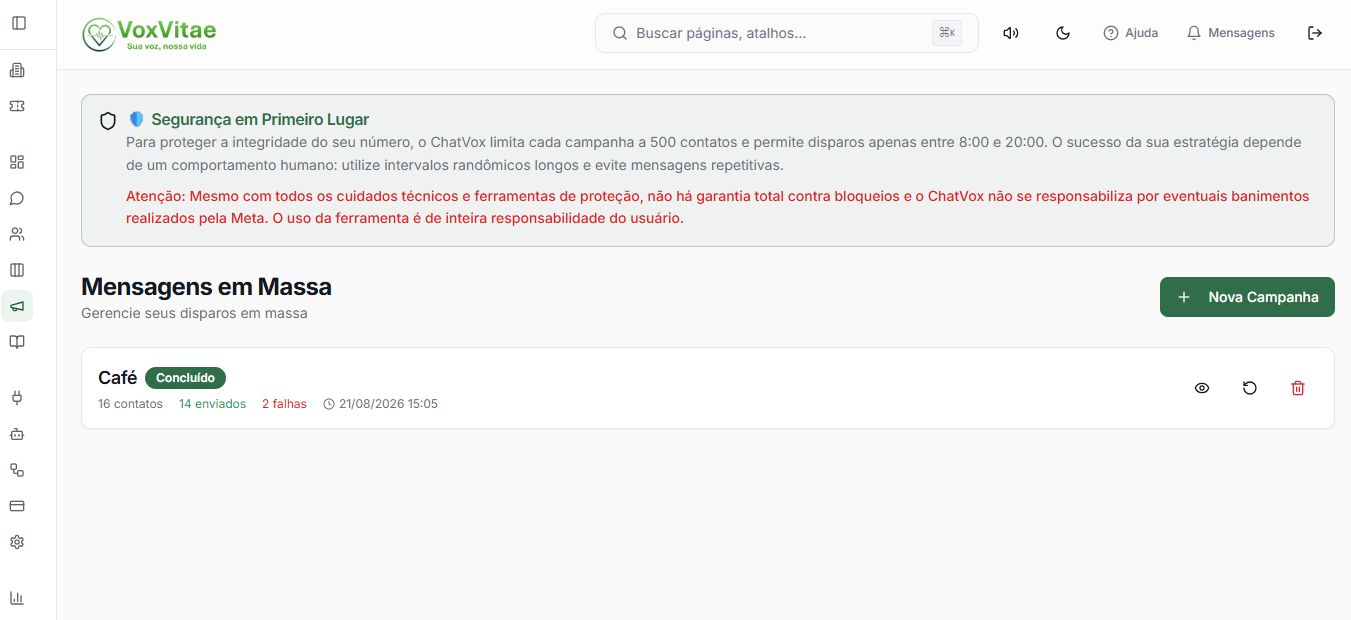This screenshot has height=620, width=1351.
Task: Toggle the sidebar panel icon
Action: point(19,22)
